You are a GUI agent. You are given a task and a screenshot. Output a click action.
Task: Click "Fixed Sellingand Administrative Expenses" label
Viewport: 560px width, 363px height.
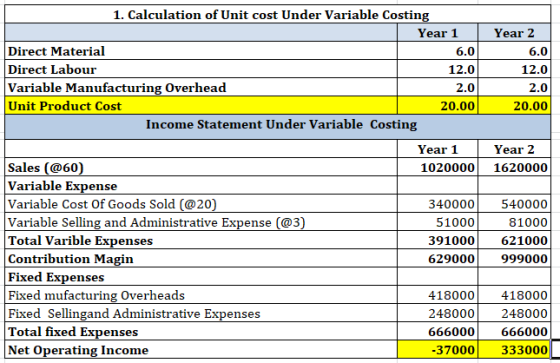coord(201,313)
